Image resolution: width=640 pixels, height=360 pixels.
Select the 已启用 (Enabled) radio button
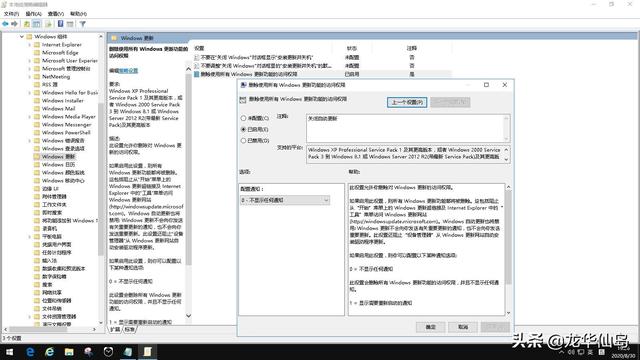point(243,129)
